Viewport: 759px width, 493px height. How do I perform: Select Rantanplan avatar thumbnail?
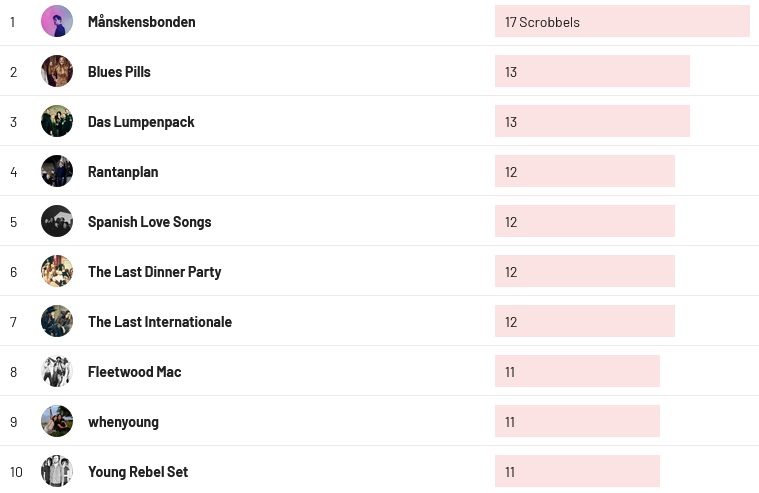(x=57, y=171)
